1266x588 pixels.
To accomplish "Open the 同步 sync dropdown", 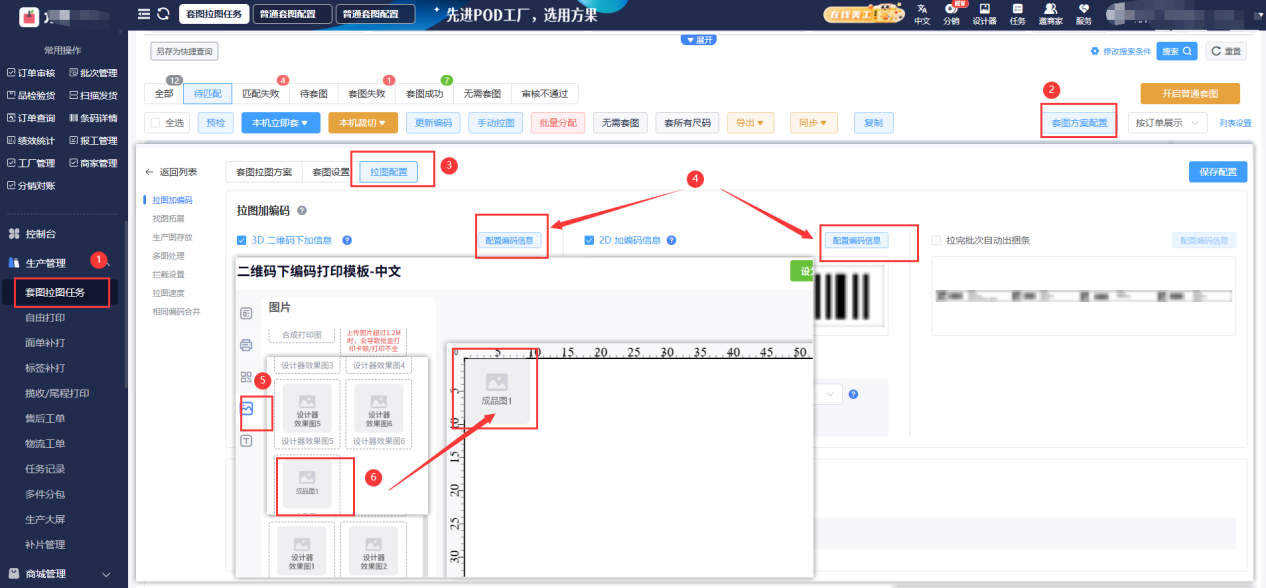I will pos(812,123).
